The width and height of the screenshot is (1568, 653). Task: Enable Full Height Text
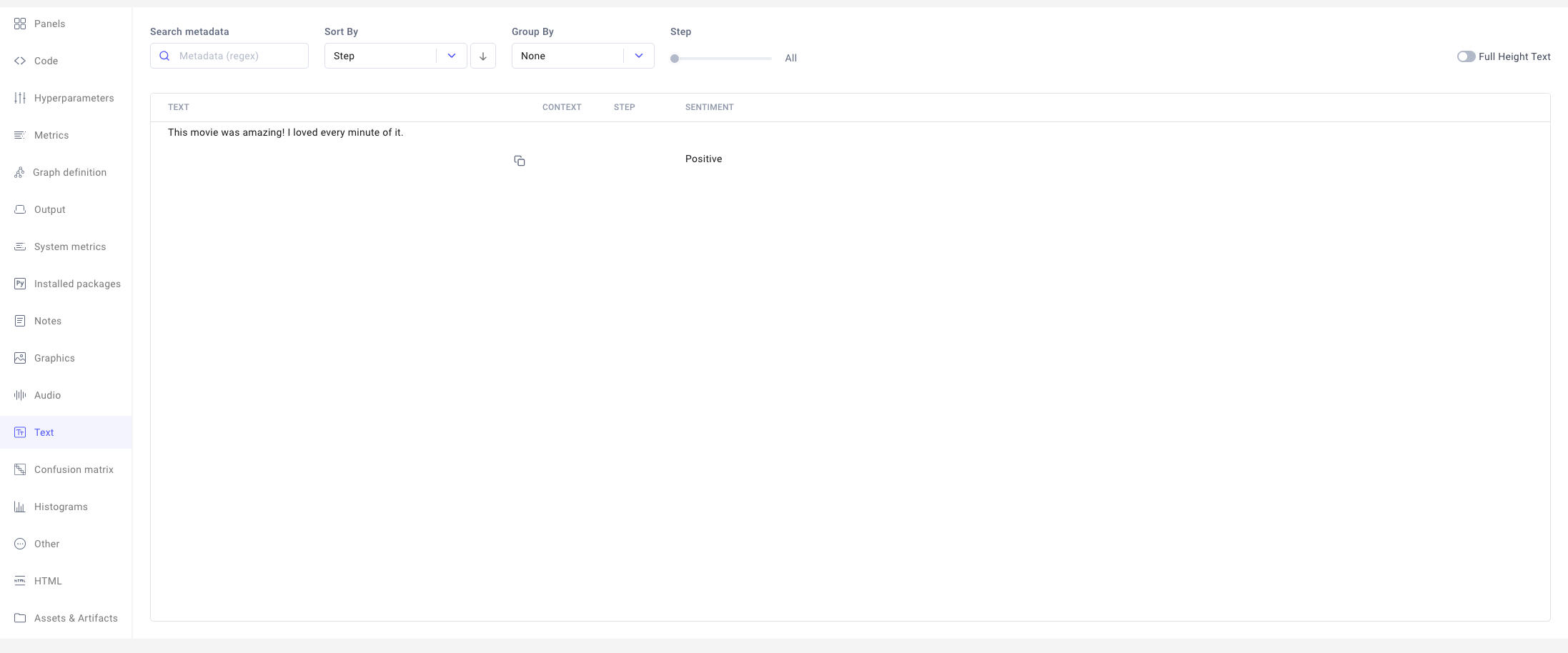click(x=1467, y=56)
